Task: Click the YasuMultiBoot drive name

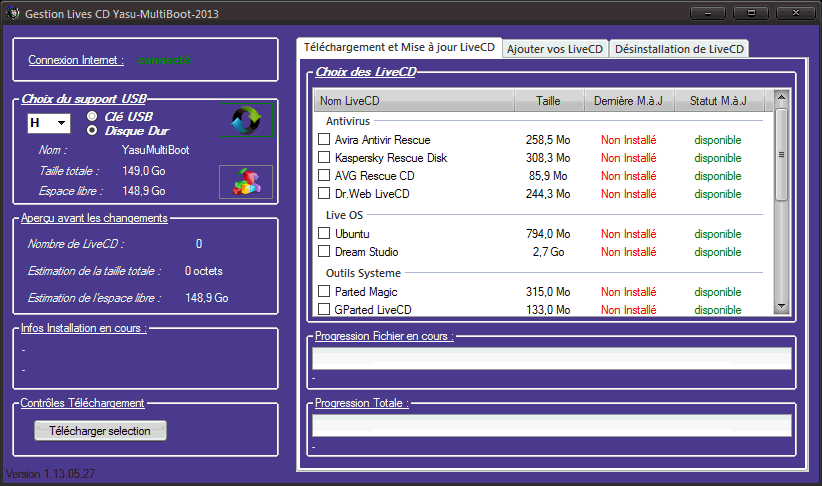Action: click(155, 150)
